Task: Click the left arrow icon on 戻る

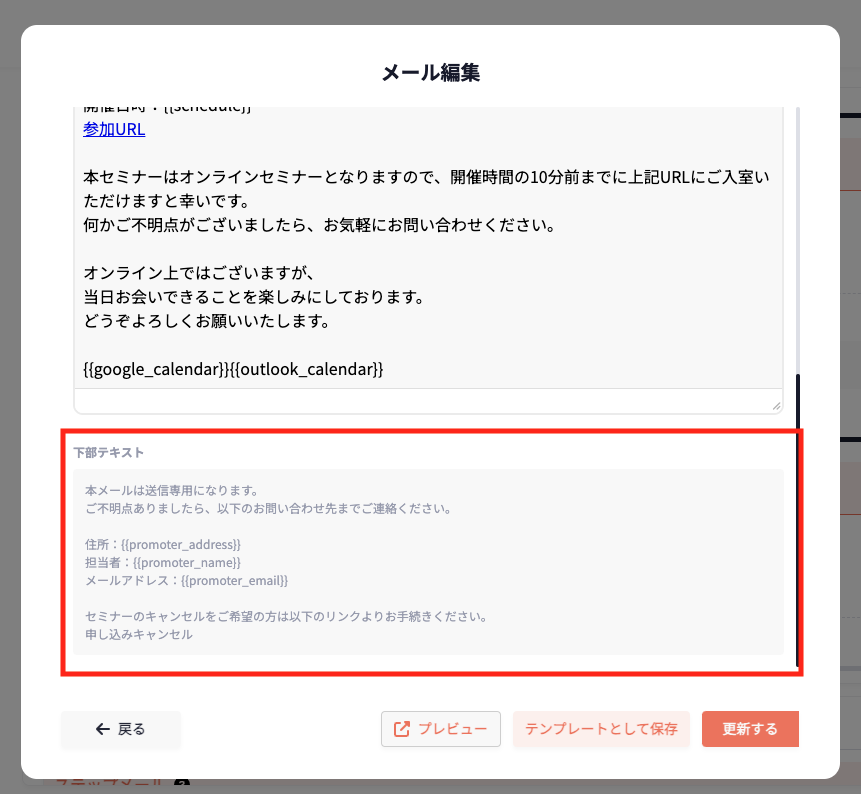Action: coord(102,729)
